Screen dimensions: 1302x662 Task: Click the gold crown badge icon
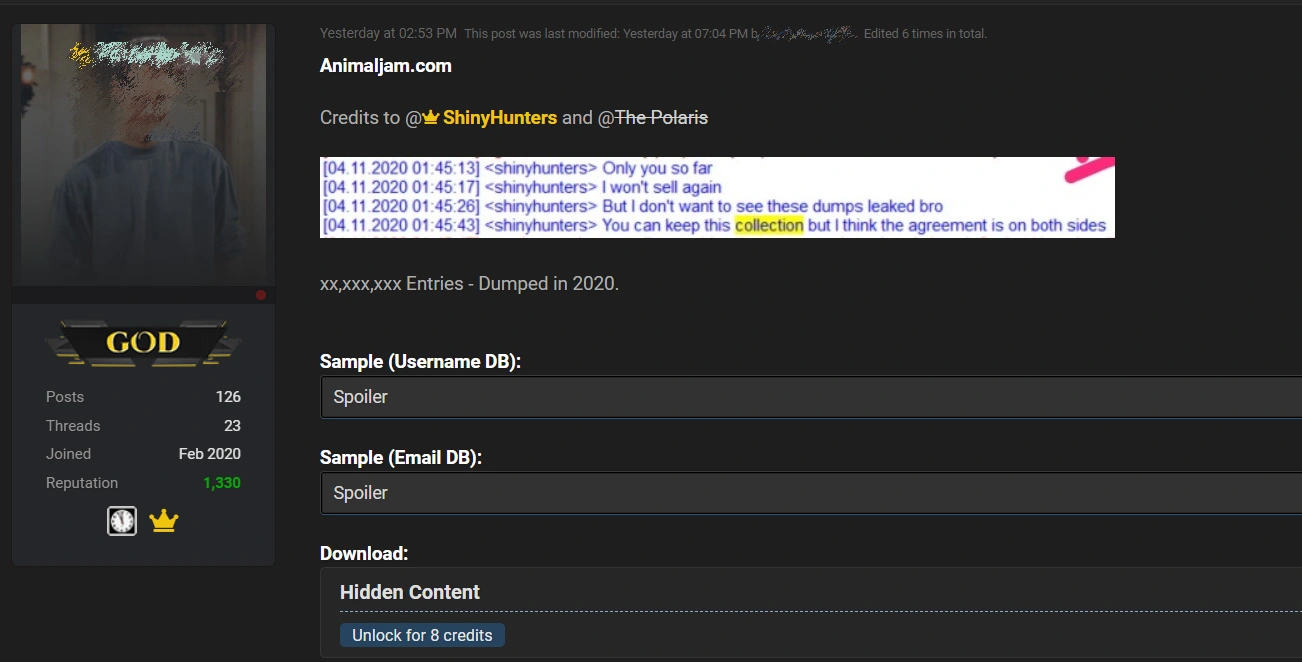click(163, 521)
